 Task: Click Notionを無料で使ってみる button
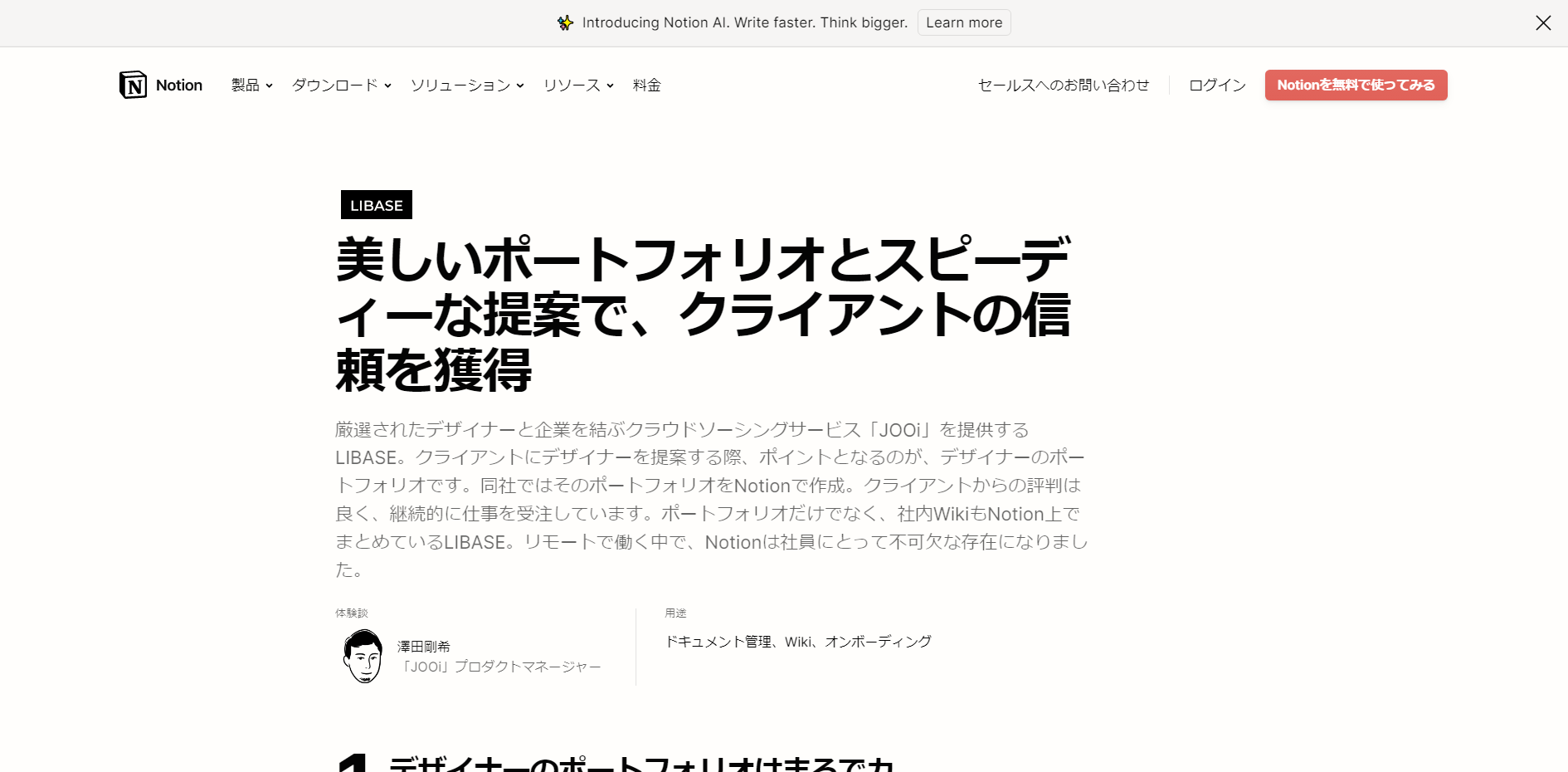point(1356,85)
